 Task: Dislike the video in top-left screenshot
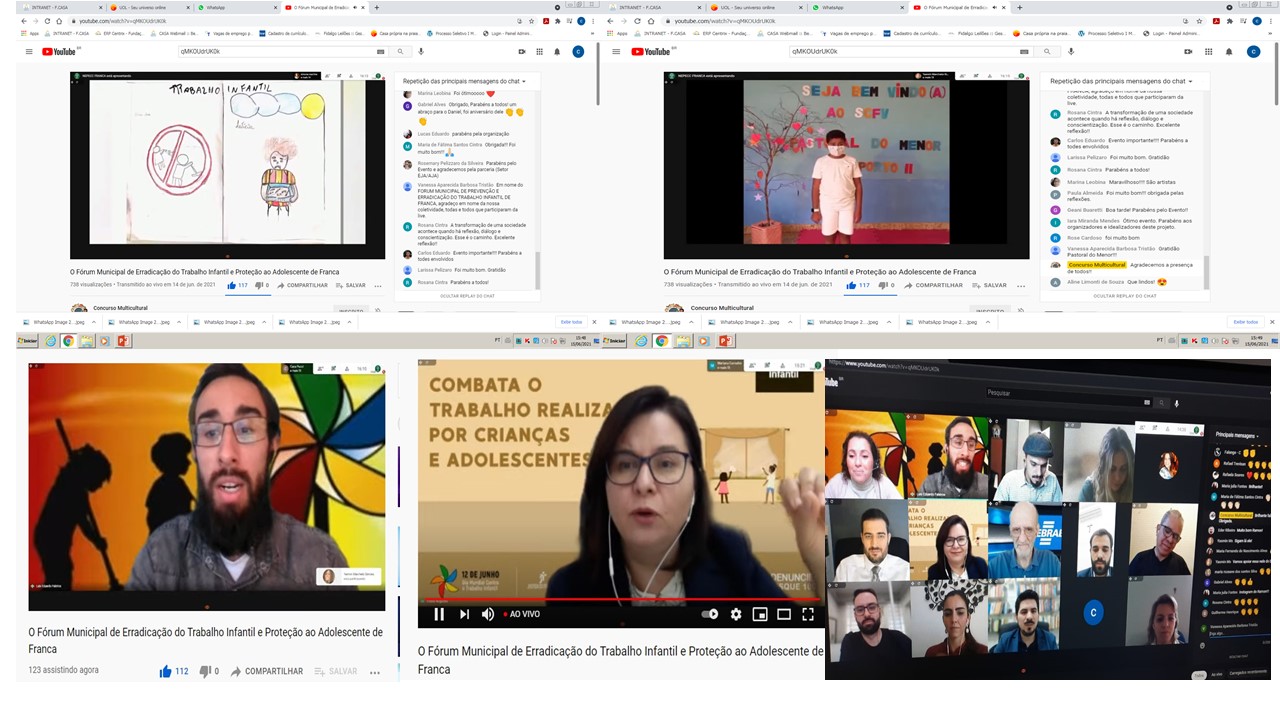click(262, 285)
